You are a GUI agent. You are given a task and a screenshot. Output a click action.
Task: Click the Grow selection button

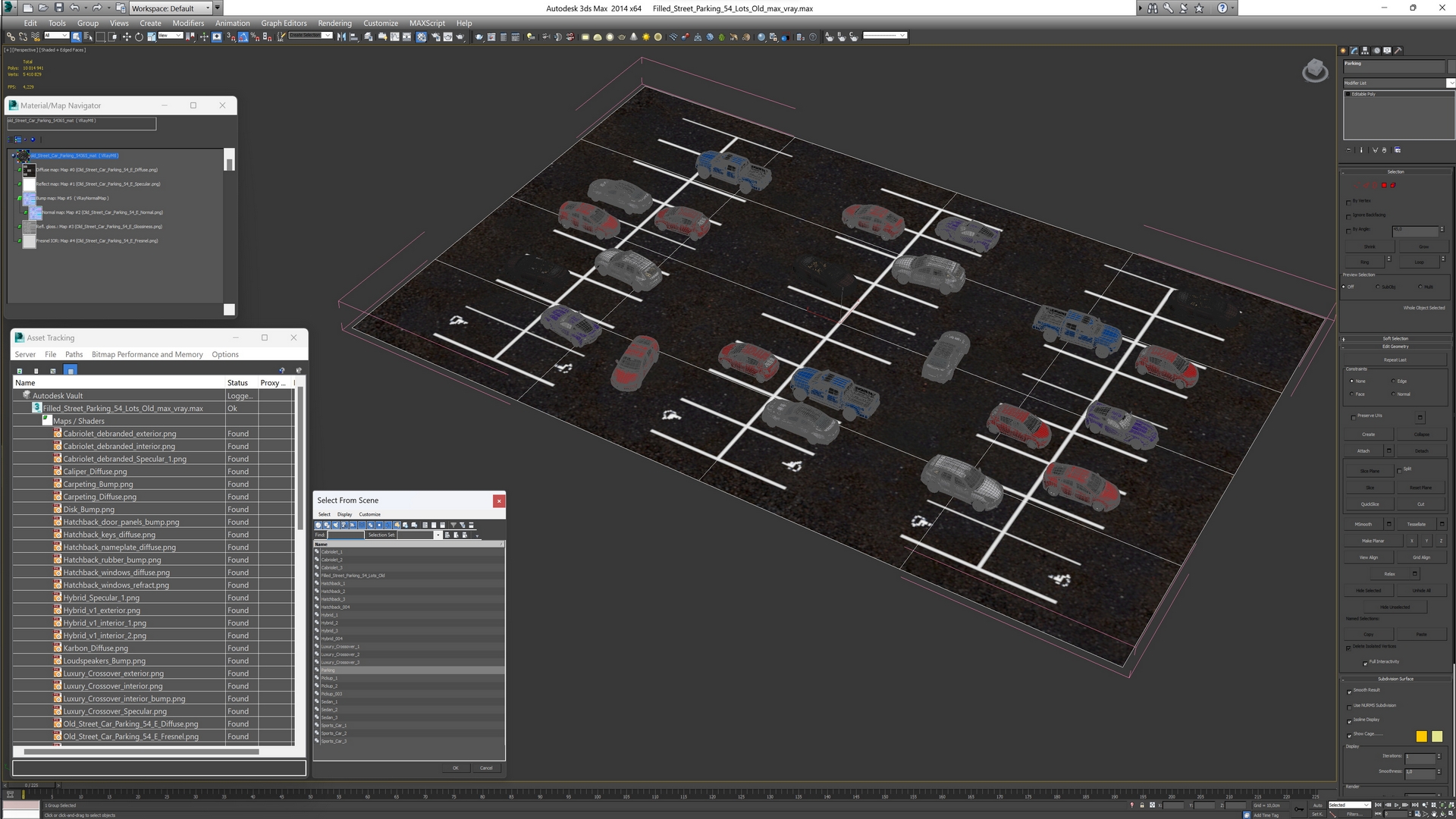(1423, 247)
